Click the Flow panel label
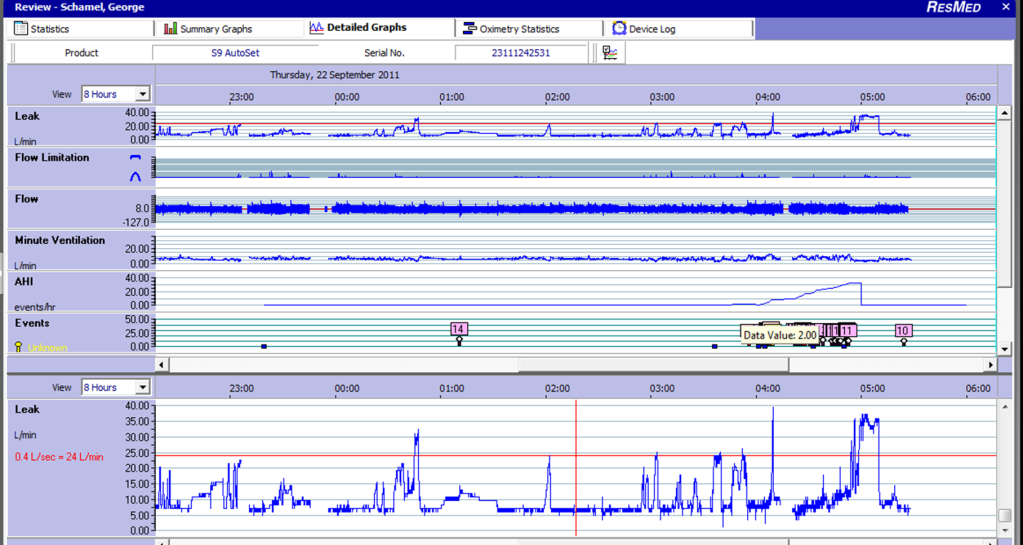Viewport: 1023px width, 545px height. pos(27,198)
